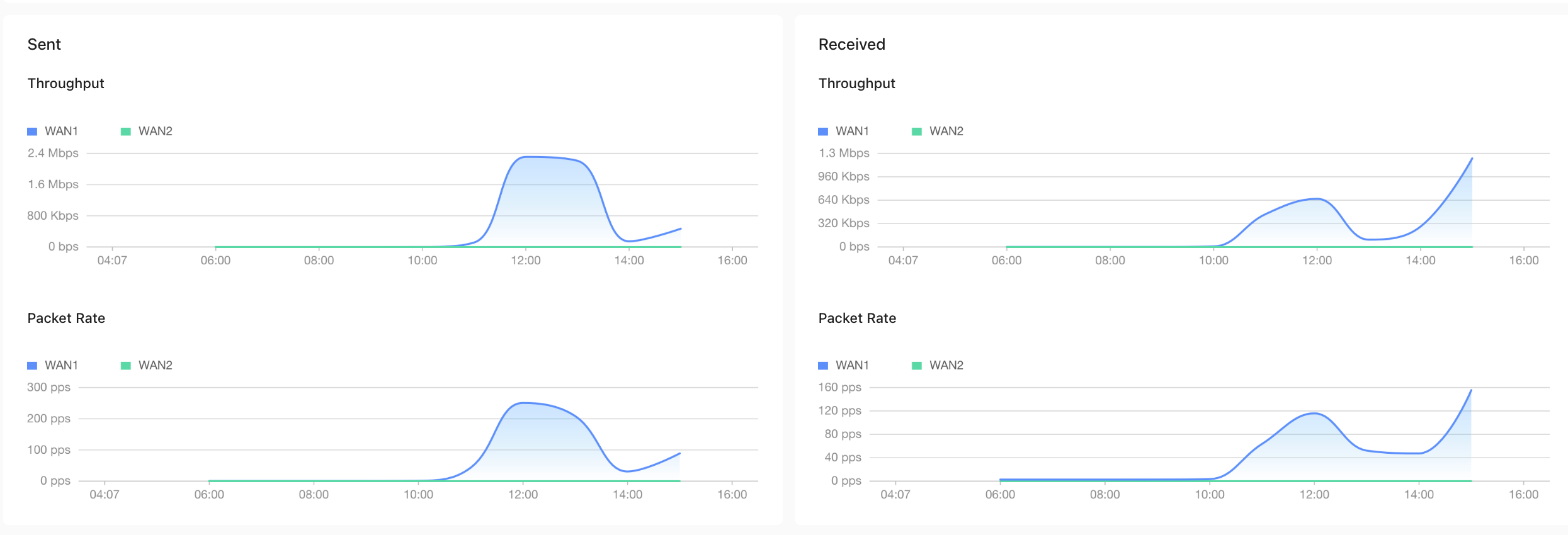
Task: Click the 40 pps axis label
Action: point(843,457)
